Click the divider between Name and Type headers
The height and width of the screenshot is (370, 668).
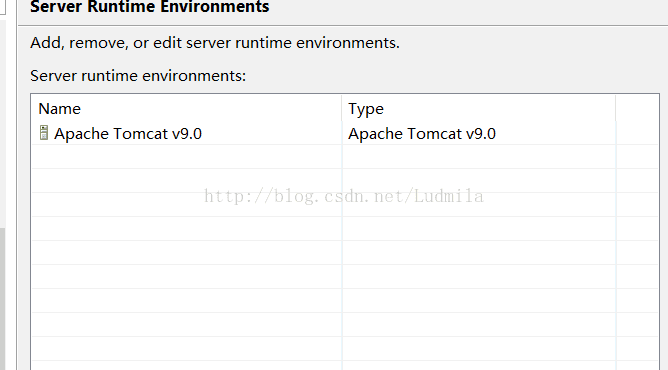click(342, 109)
